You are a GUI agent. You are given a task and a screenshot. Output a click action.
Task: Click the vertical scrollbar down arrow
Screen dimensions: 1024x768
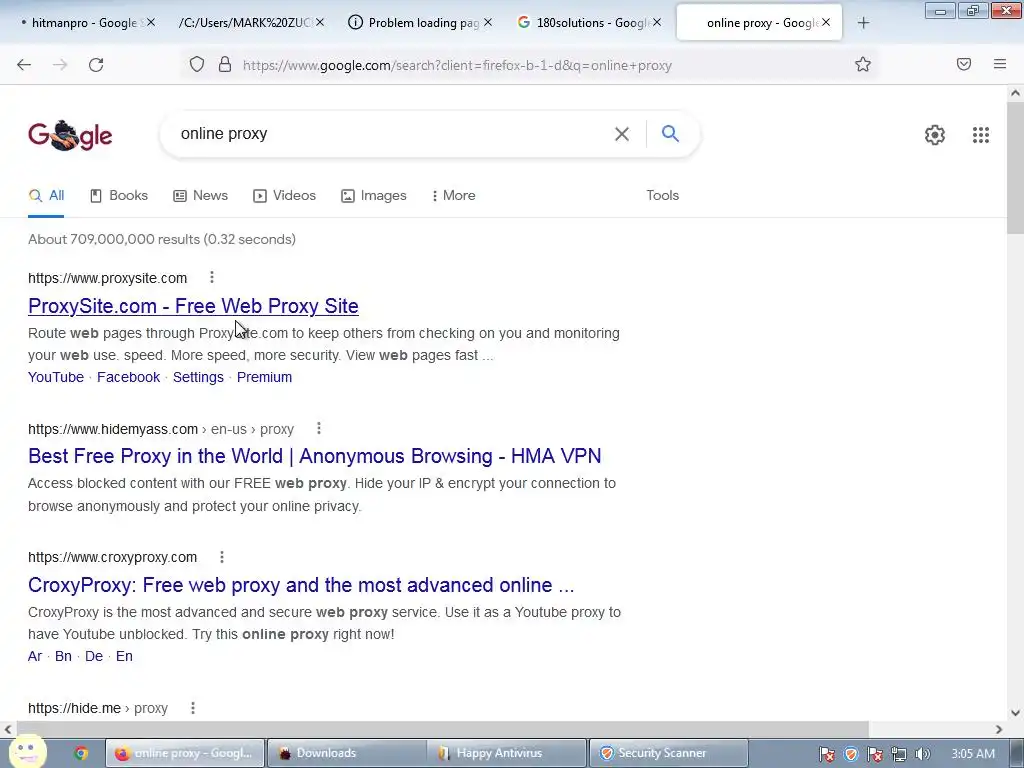(x=1015, y=713)
